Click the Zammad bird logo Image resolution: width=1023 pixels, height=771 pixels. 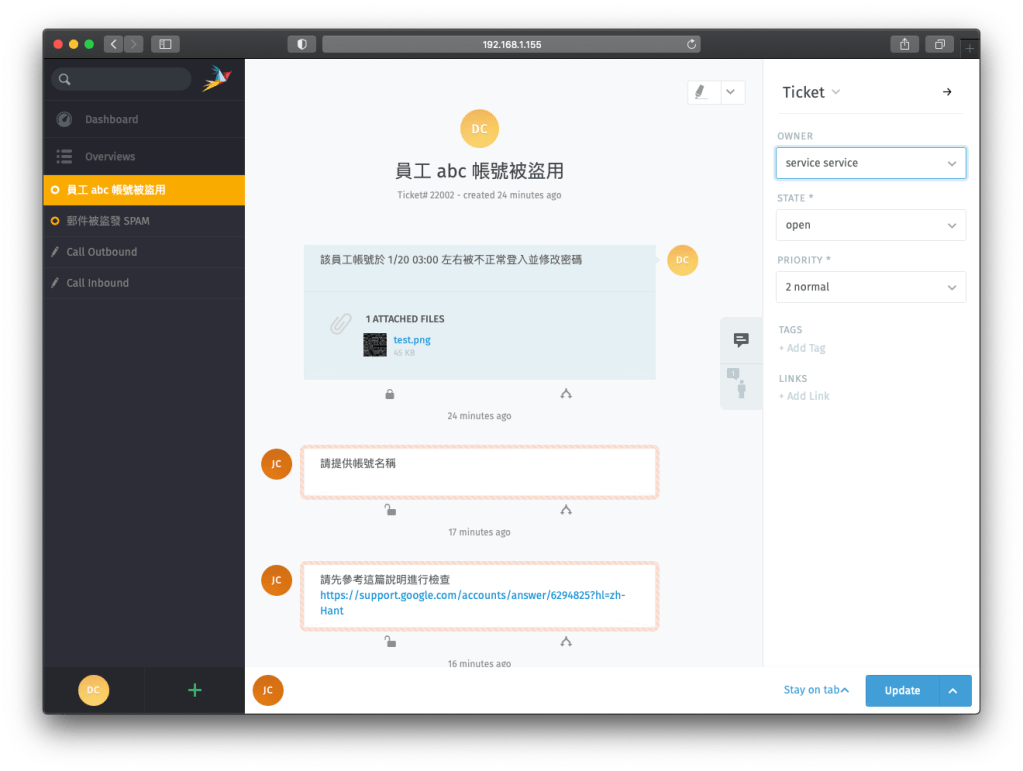(x=216, y=79)
